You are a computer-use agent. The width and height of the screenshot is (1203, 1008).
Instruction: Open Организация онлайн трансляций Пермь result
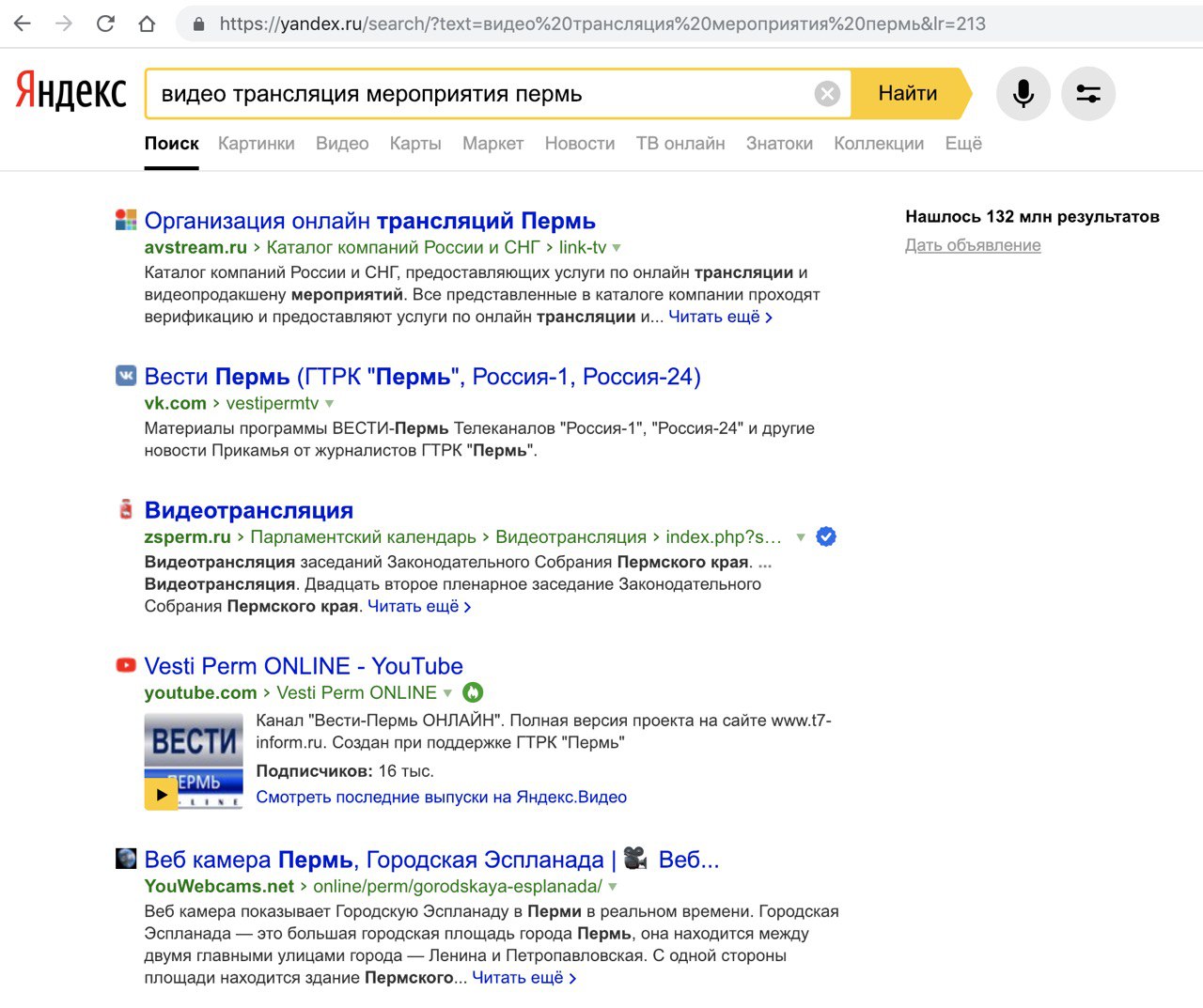370,221
